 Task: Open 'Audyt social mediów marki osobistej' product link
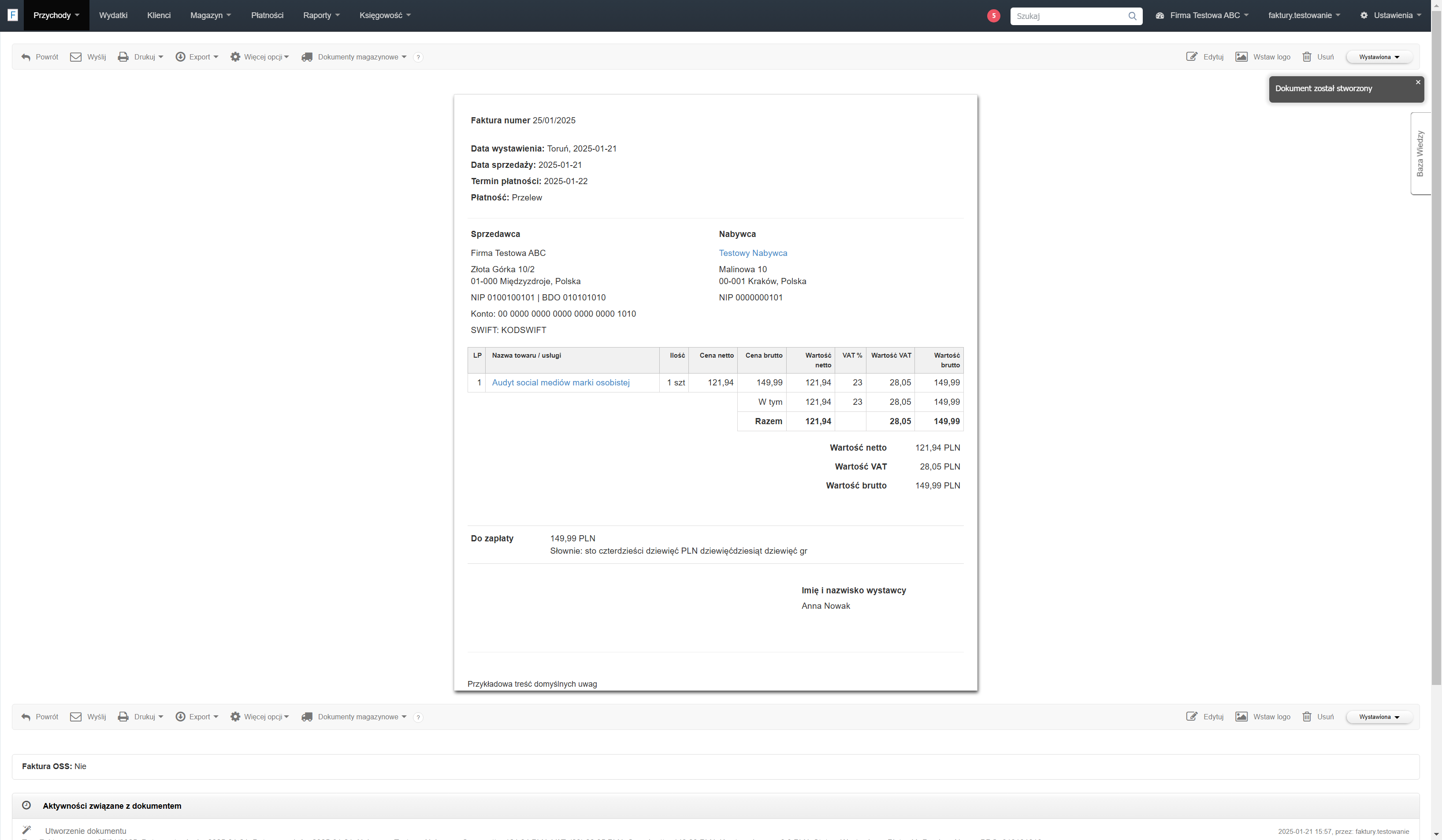[x=560, y=382]
